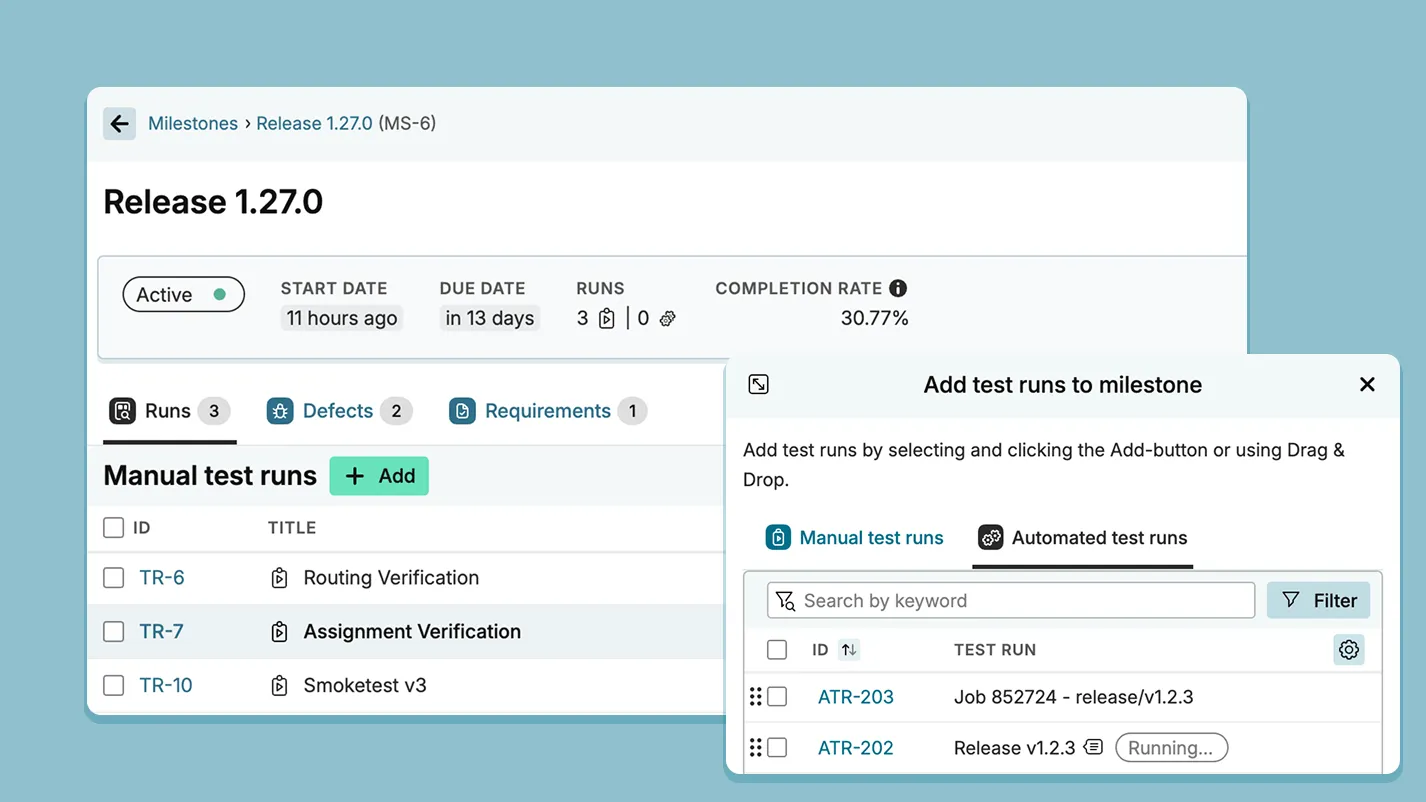The width and height of the screenshot is (1426, 802).
Task: Click the back arrow to return to Milestones
Action: 119,123
